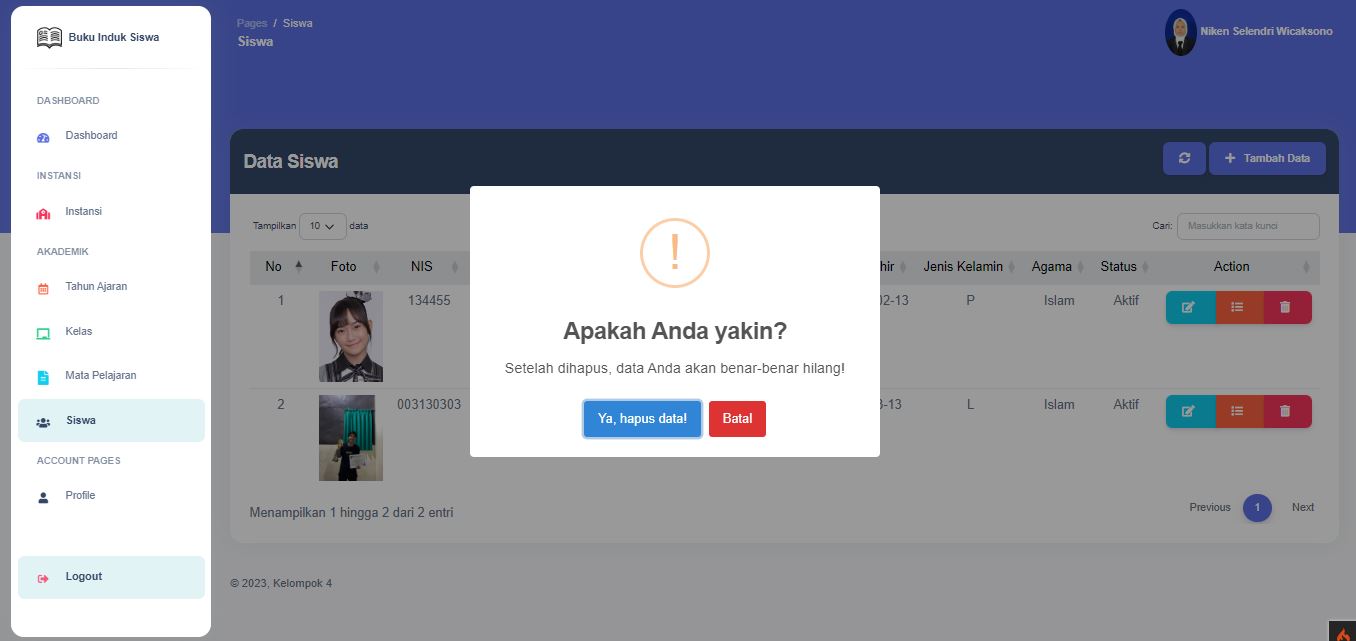The height and width of the screenshot is (641, 1356).
Task: Confirm deletion with Ya, hapus data!
Action: click(642, 419)
